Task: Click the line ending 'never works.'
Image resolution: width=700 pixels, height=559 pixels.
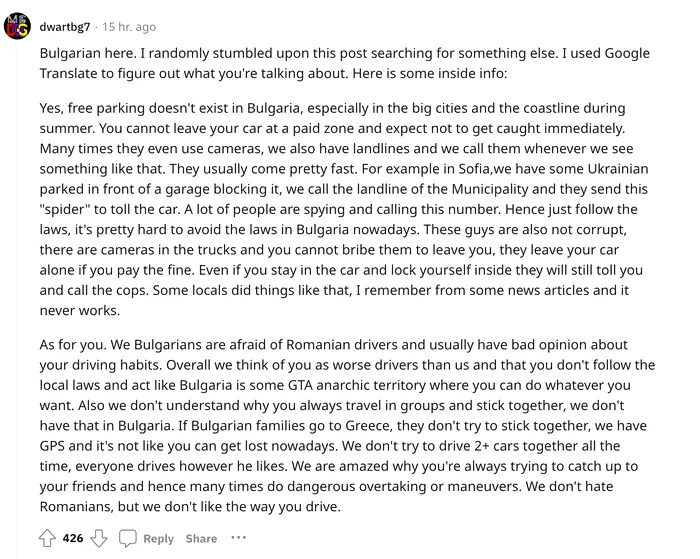Action: pyautogui.click(x=80, y=310)
